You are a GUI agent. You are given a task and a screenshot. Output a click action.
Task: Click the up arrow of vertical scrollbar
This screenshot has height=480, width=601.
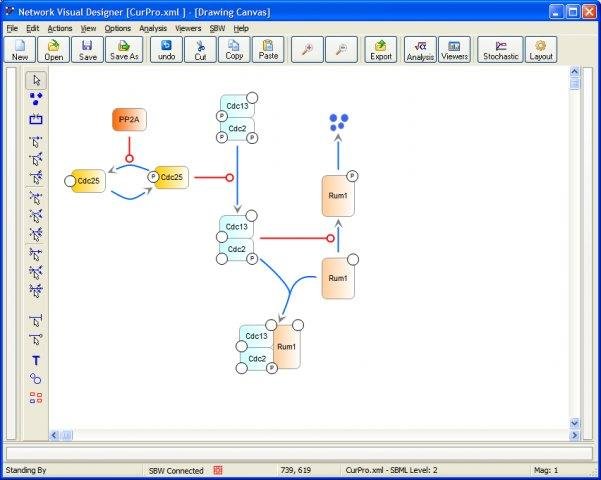pos(575,71)
